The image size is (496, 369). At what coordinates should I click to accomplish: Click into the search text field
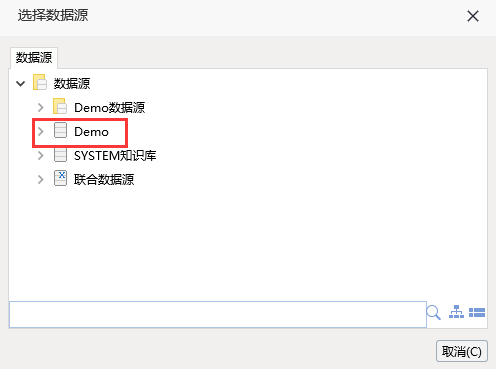coord(218,314)
